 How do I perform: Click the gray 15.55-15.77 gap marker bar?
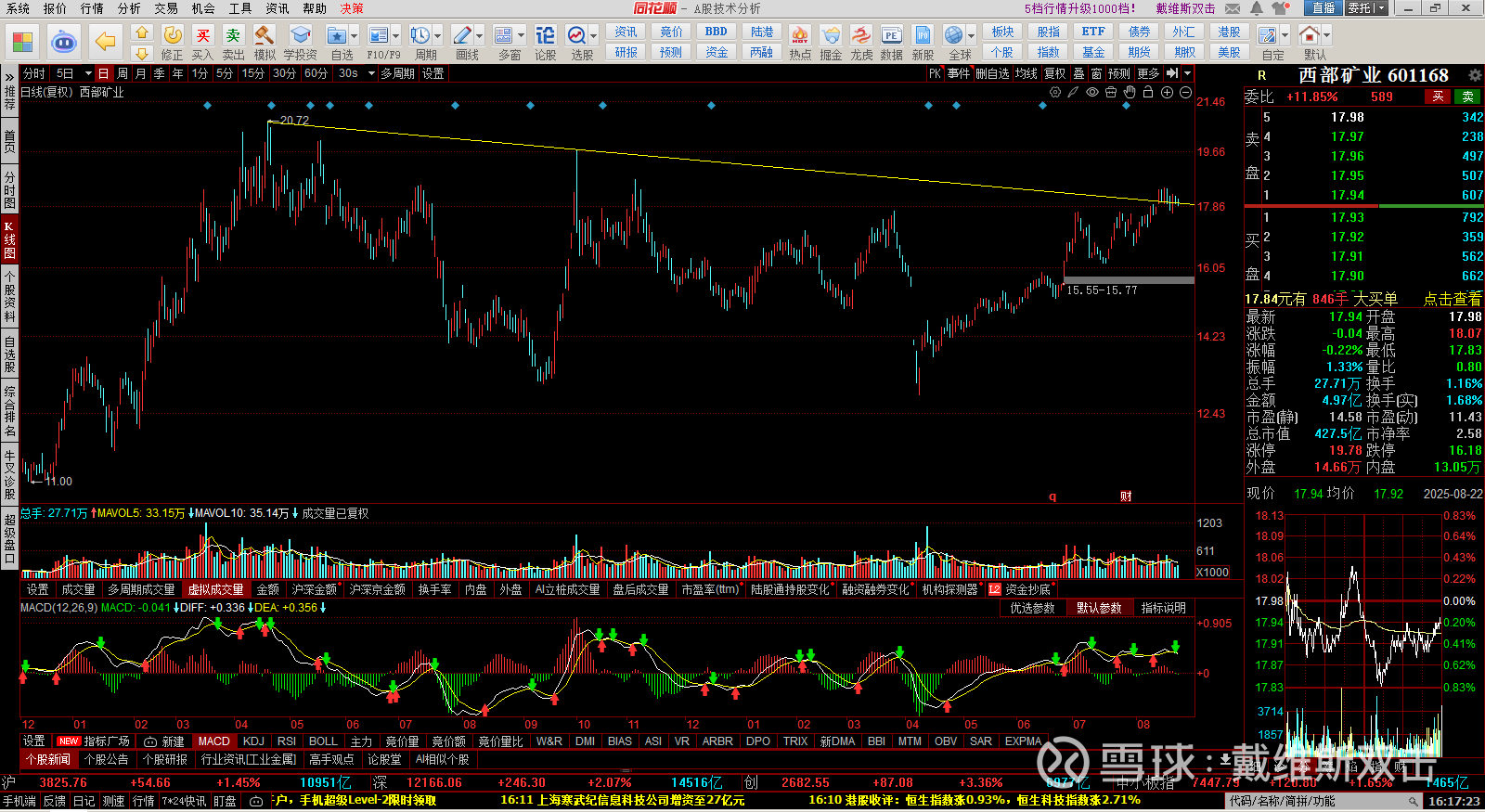(1129, 280)
